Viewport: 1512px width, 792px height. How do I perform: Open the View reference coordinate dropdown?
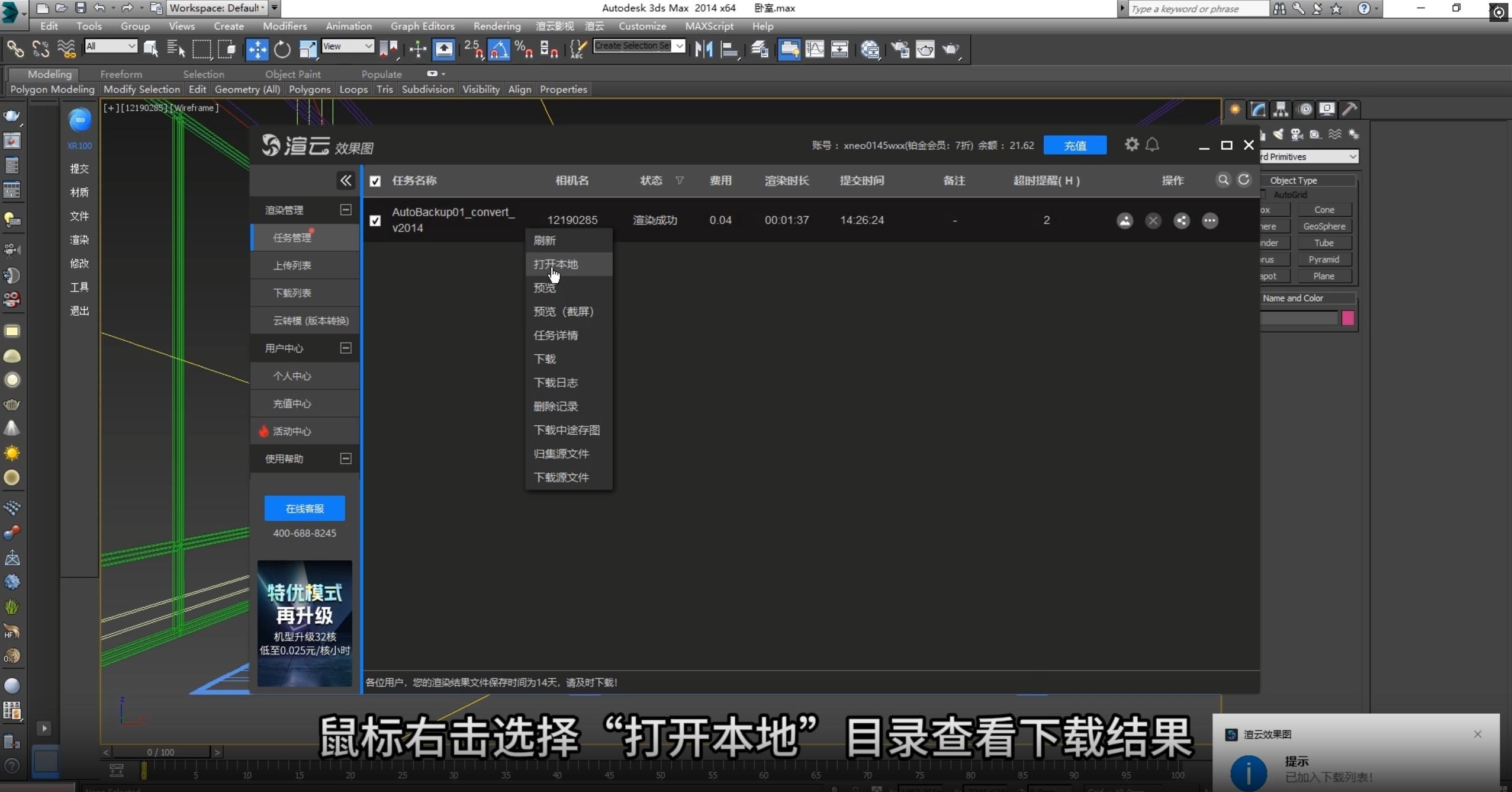(348, 46)
